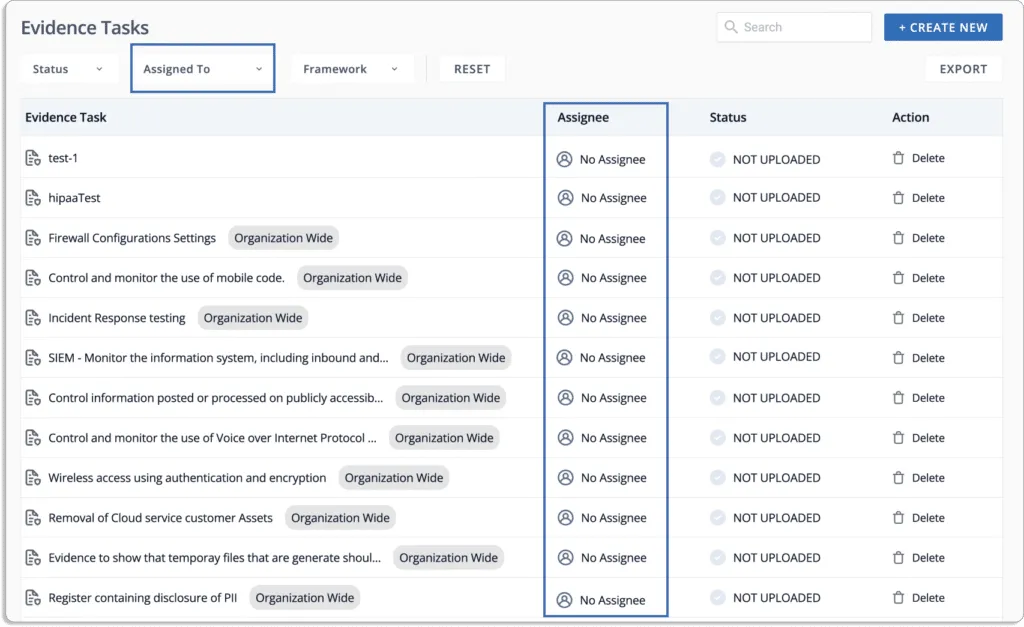Click NOT UPLOADED status in mobile code row

tap(776, 278)
